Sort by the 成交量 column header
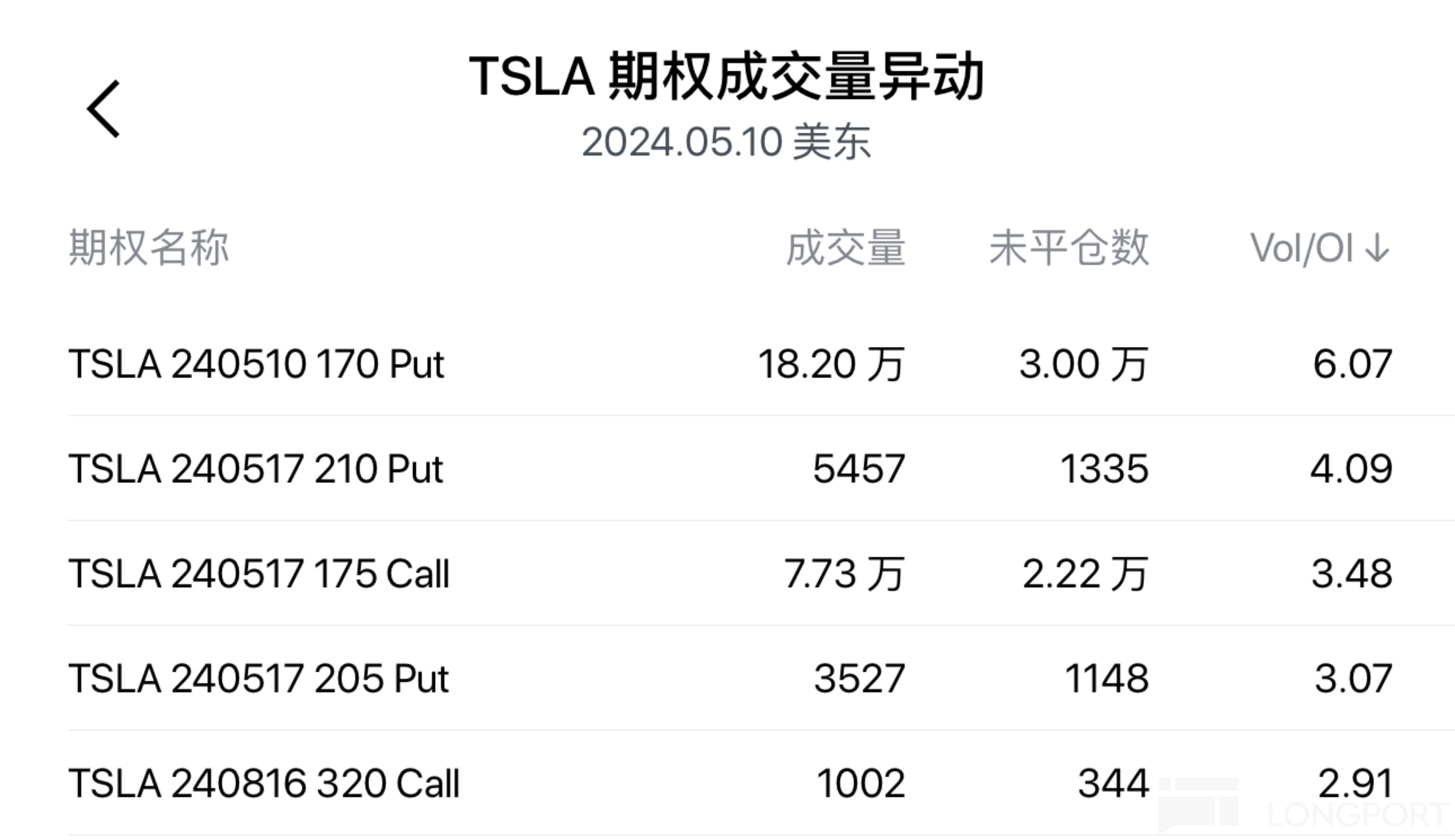The image size is (1455, 840). (846, 249)
